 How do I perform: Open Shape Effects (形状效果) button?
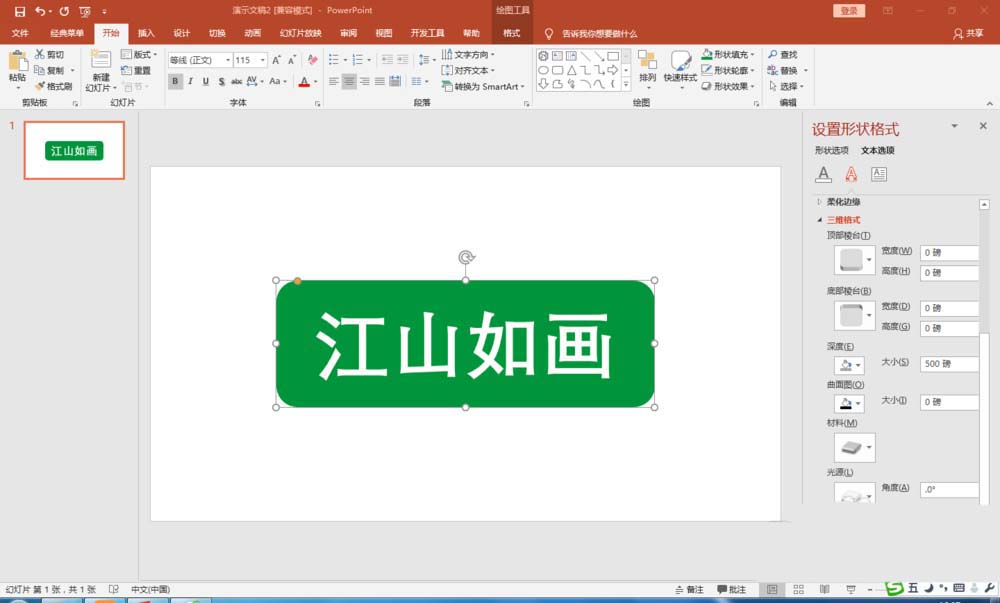(728, 86)
